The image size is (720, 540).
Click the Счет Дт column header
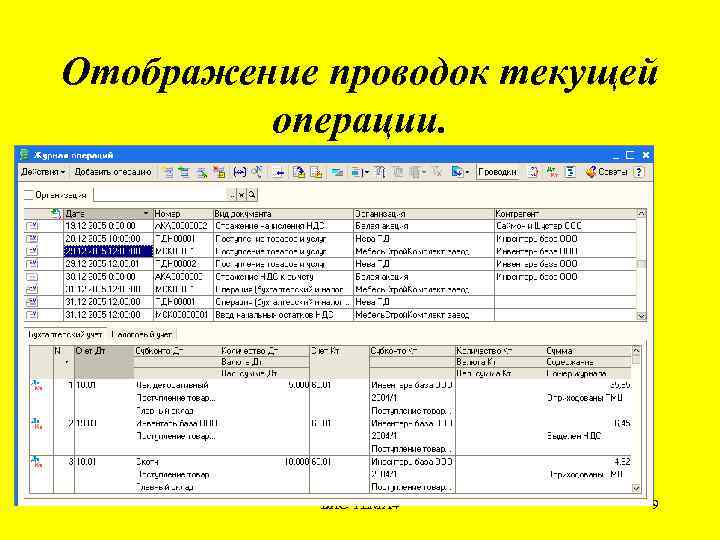tap(104, 362)
